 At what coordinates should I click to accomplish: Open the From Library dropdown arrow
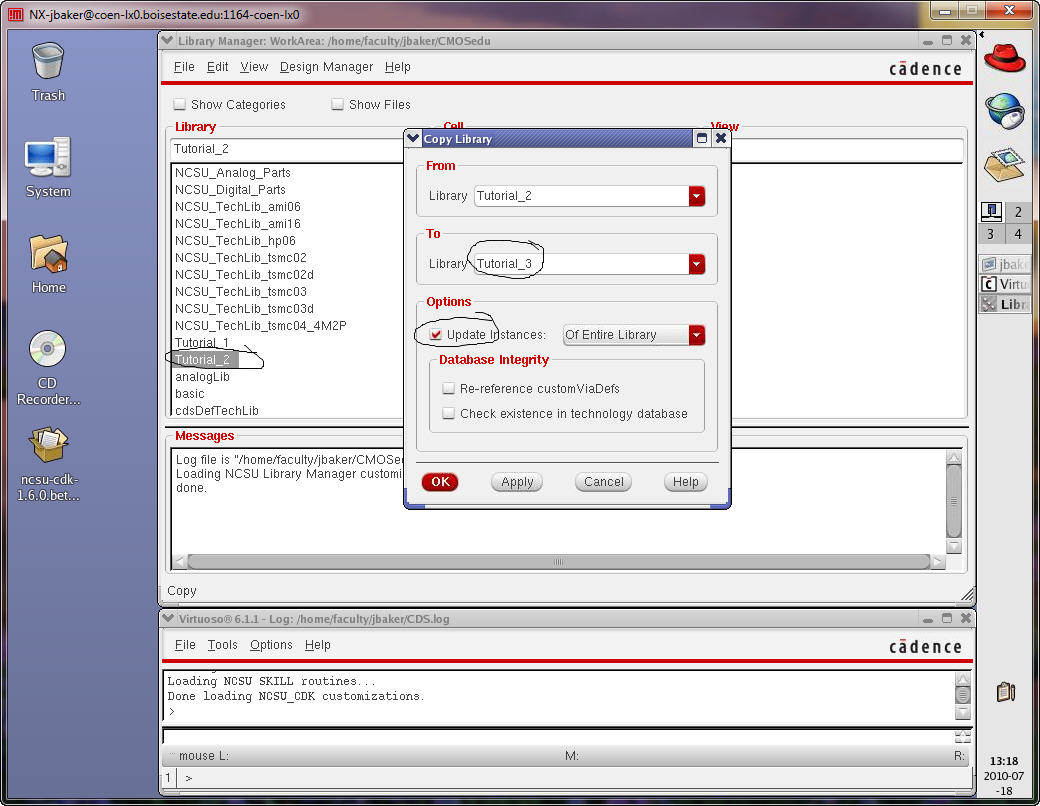tap(696, 196)
